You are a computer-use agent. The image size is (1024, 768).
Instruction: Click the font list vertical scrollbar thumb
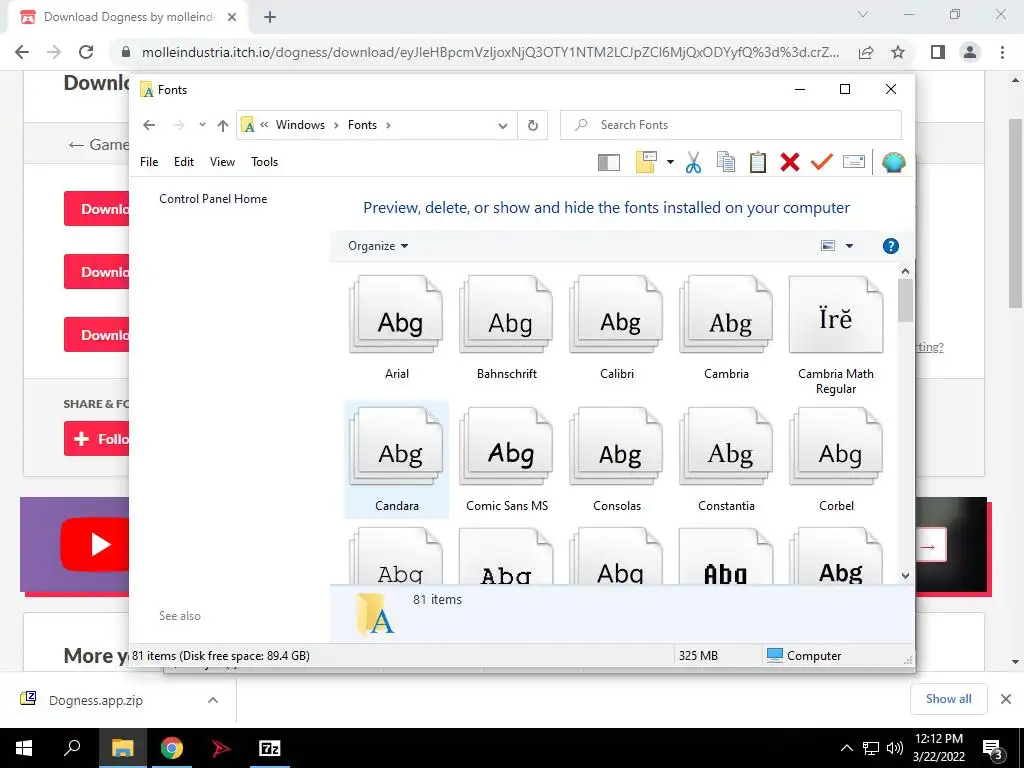tap(905, 300)
